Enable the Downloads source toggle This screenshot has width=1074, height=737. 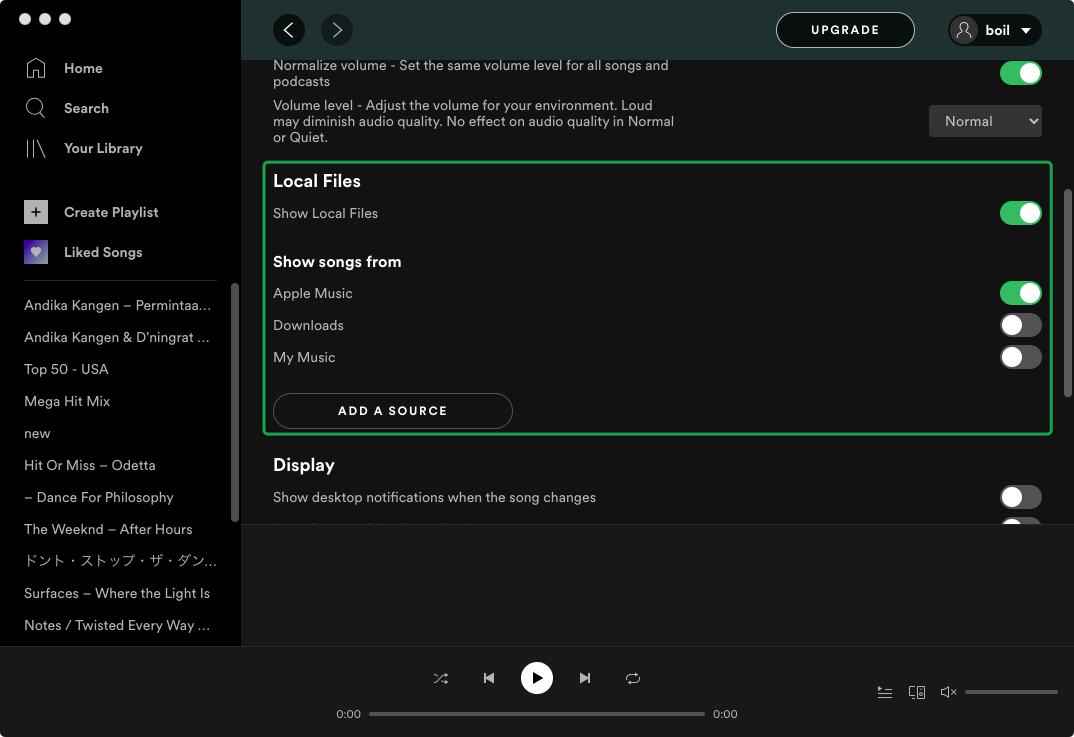[1021, 325]
